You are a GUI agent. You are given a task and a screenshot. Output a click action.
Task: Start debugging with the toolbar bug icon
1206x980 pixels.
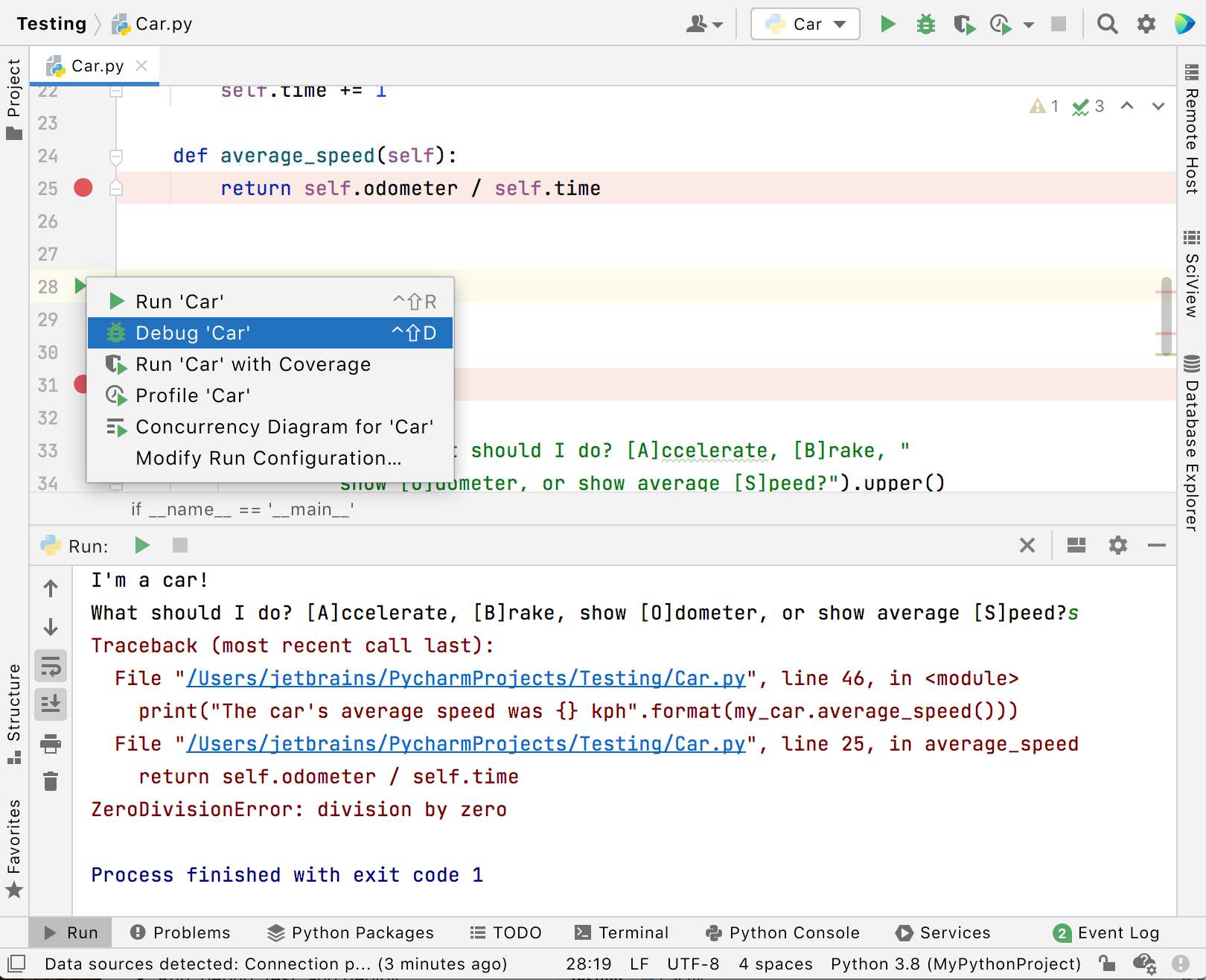[925, 24]
